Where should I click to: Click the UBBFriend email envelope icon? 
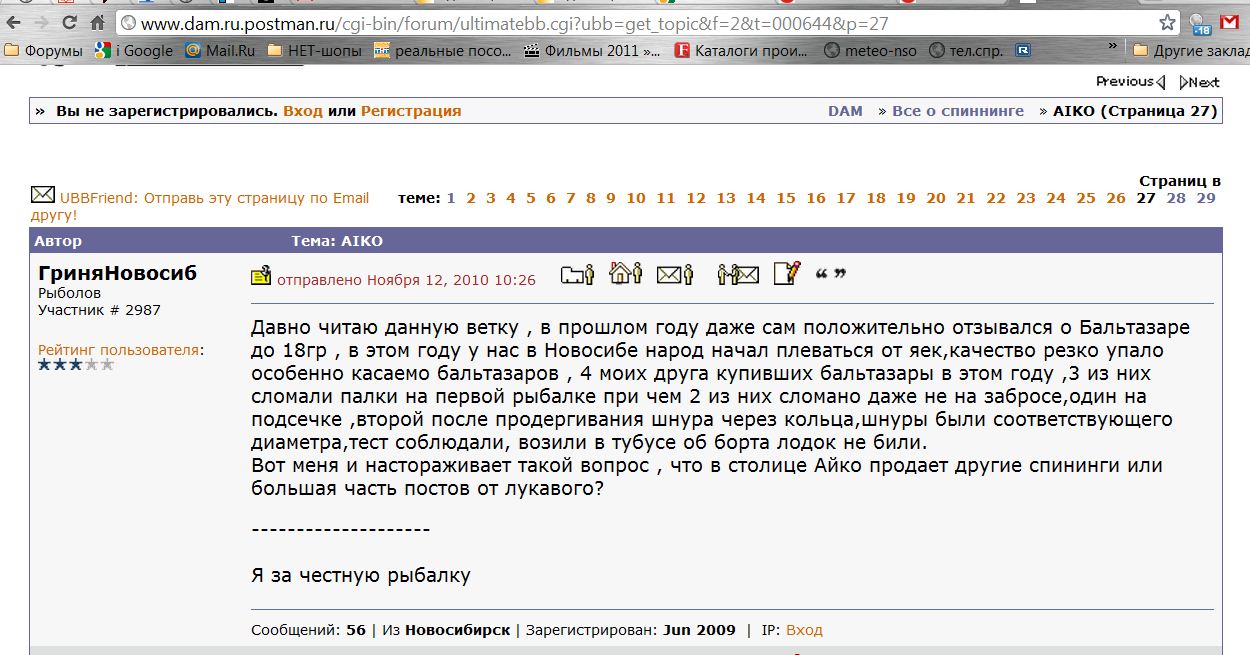[43, 194]
